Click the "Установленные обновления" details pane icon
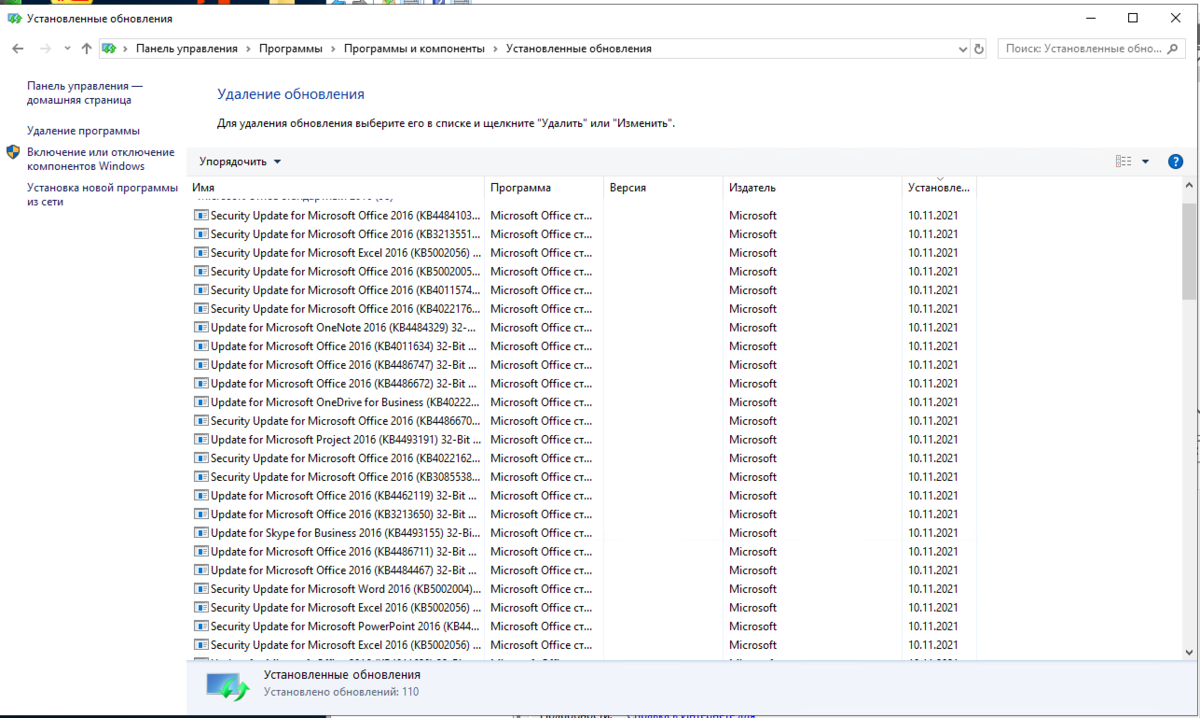 coord(226,685)
